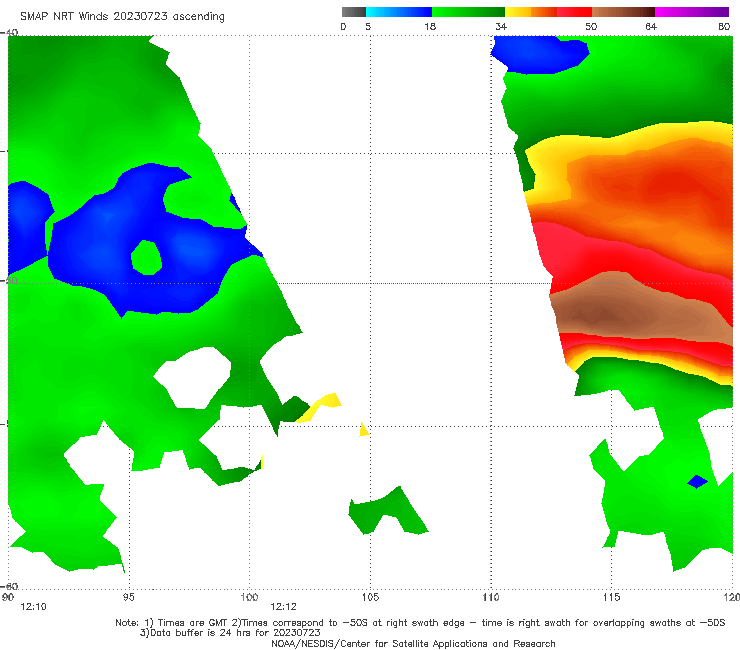Viewport: 740px width, 650px height.
Task: Click the "64" label under the color bar
Action: (651, 26)
